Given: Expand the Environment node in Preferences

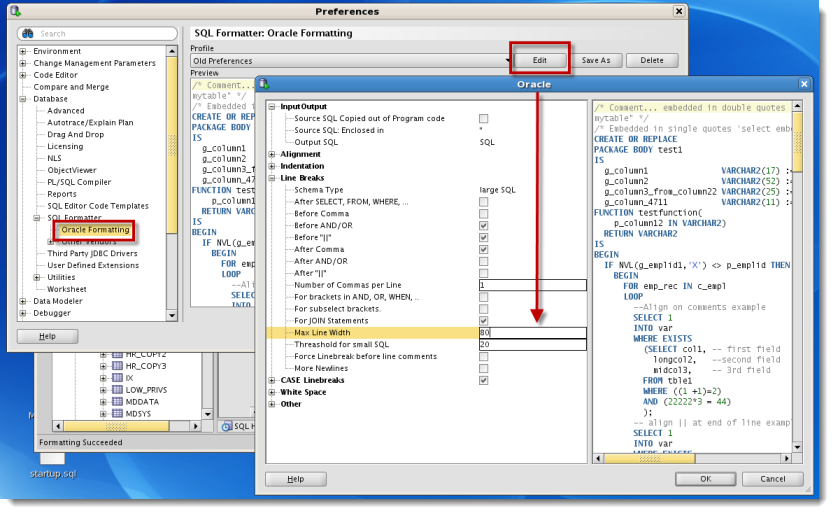Looking at the screenshot, I should click(x=23, y=51).
